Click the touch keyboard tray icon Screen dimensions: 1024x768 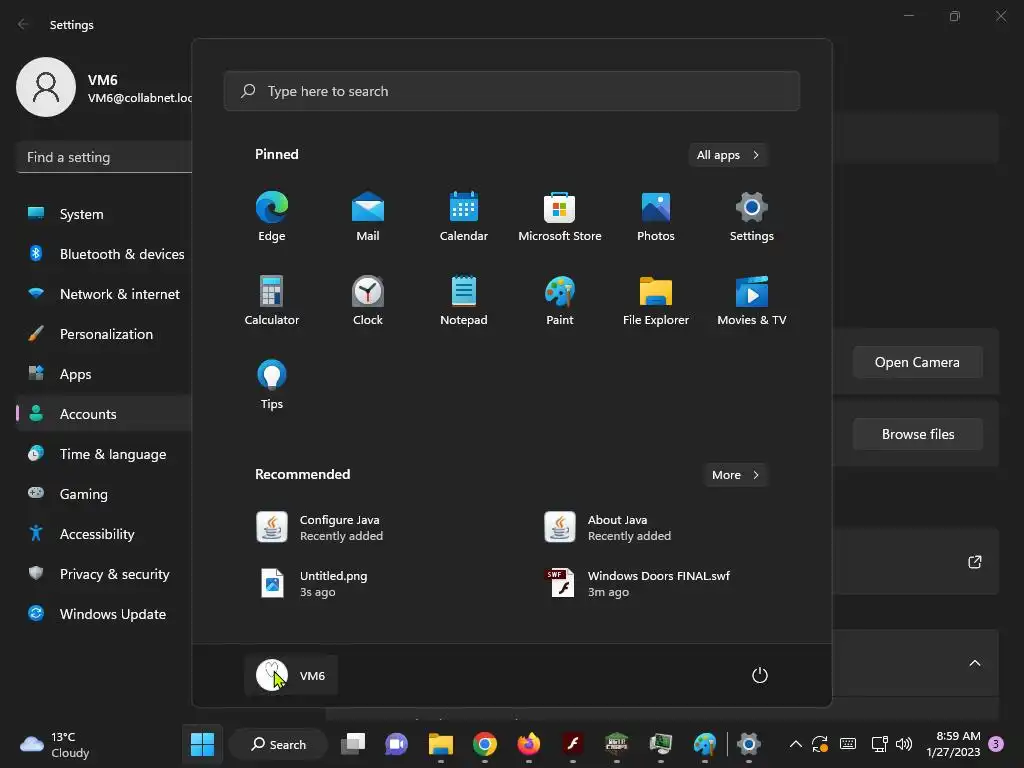click(848, 744)
